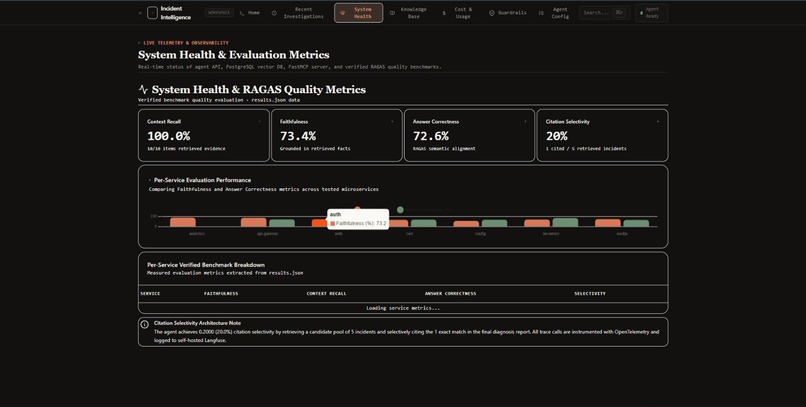
Task: Click the ANSWER CORRECTNESS column header
Action: [x=450, y=293]
